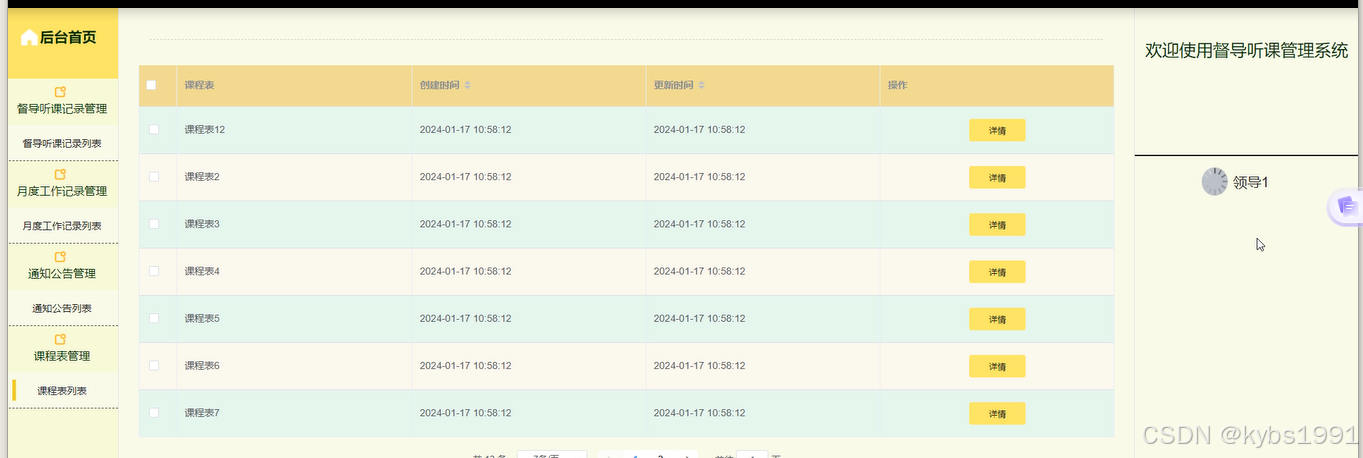Click 详情 button for 课程表6
Image resolution: width=1363 pixels, height=458 pixels.
click(997, 367)
